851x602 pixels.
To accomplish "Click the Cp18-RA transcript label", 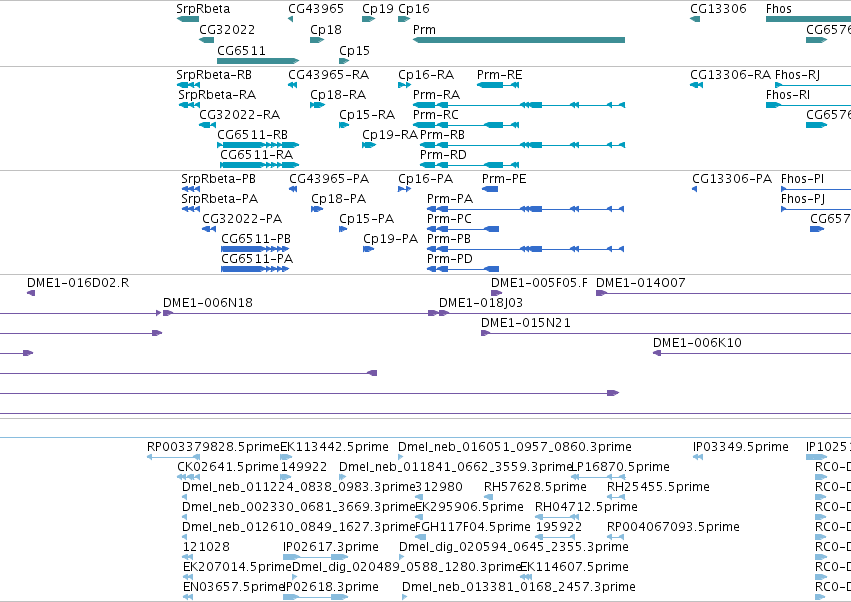I will pyautogui.click(x=338, y=94).
